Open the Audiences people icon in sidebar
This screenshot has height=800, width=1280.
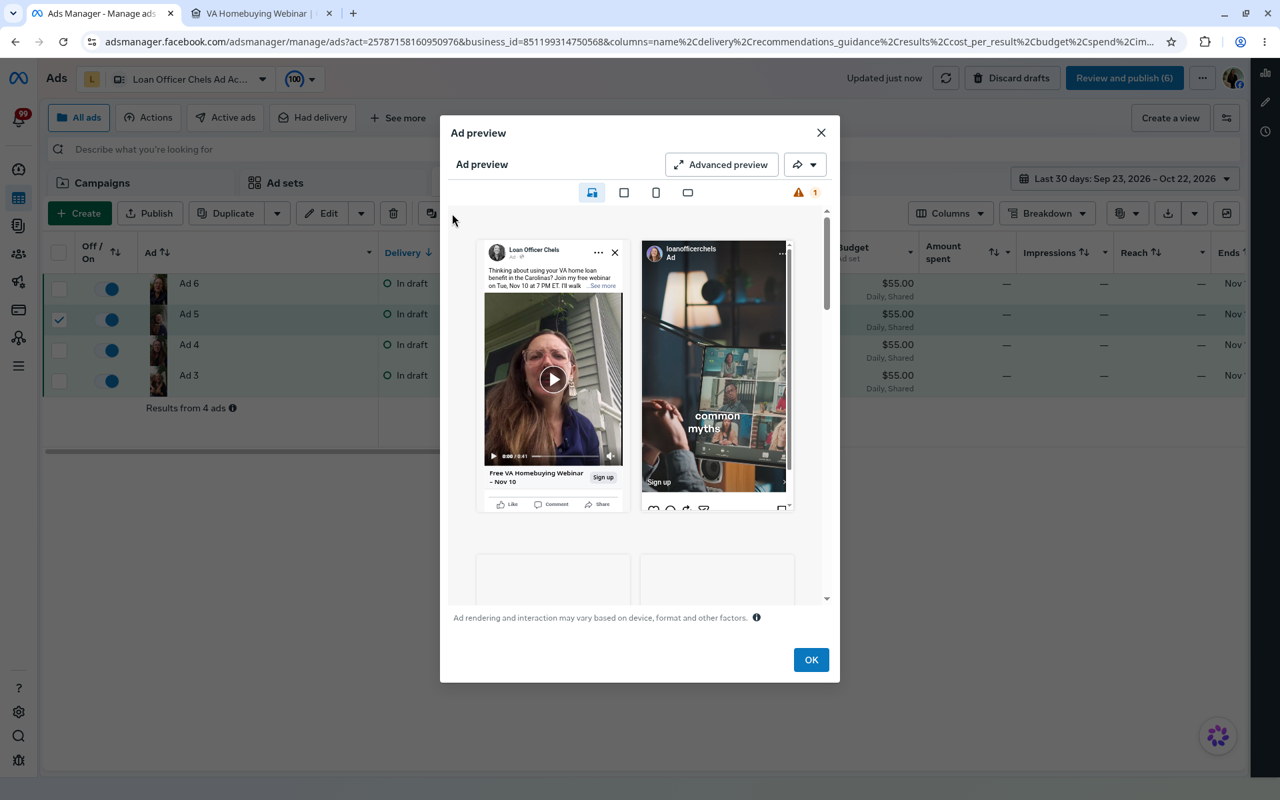pyautogui.click(x=18, y=254)
